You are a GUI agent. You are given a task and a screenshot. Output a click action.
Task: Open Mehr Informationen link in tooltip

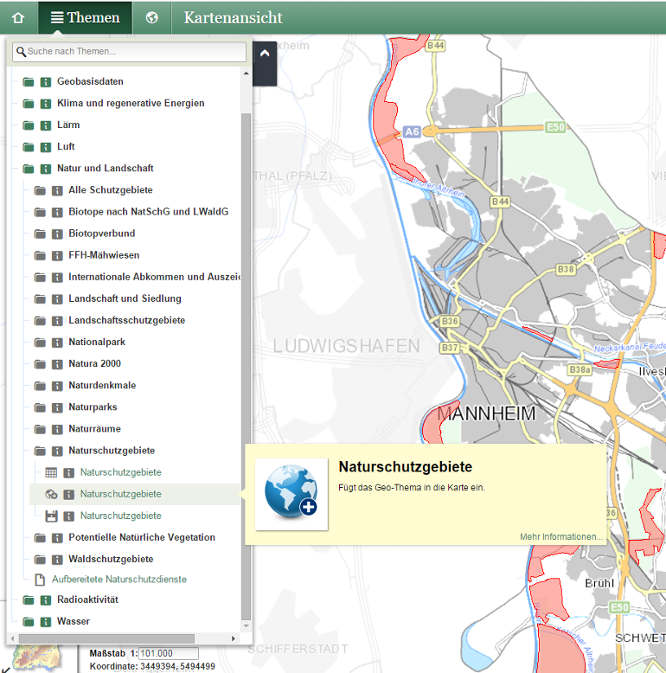coord(561,537)
